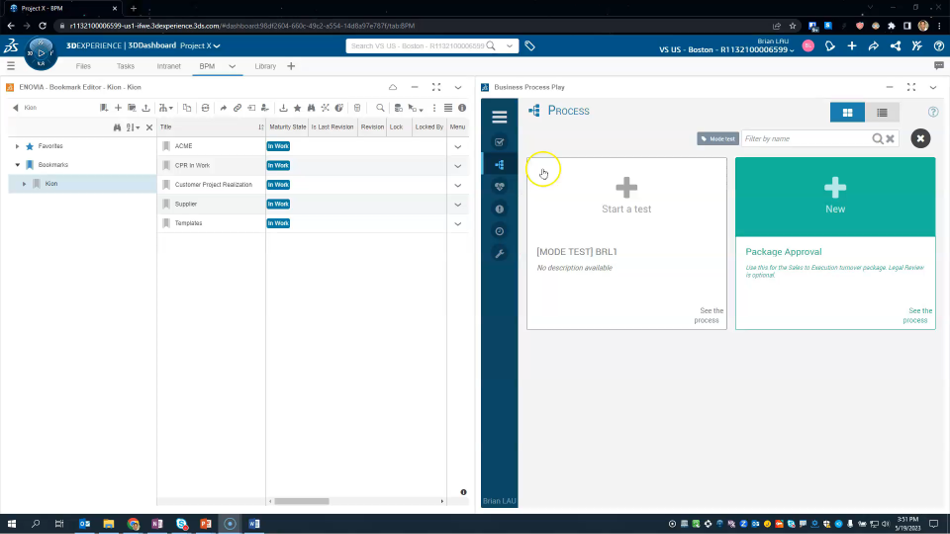
Task: Go back with the arrow beside Kion
Action: click(x=16, y=107)
